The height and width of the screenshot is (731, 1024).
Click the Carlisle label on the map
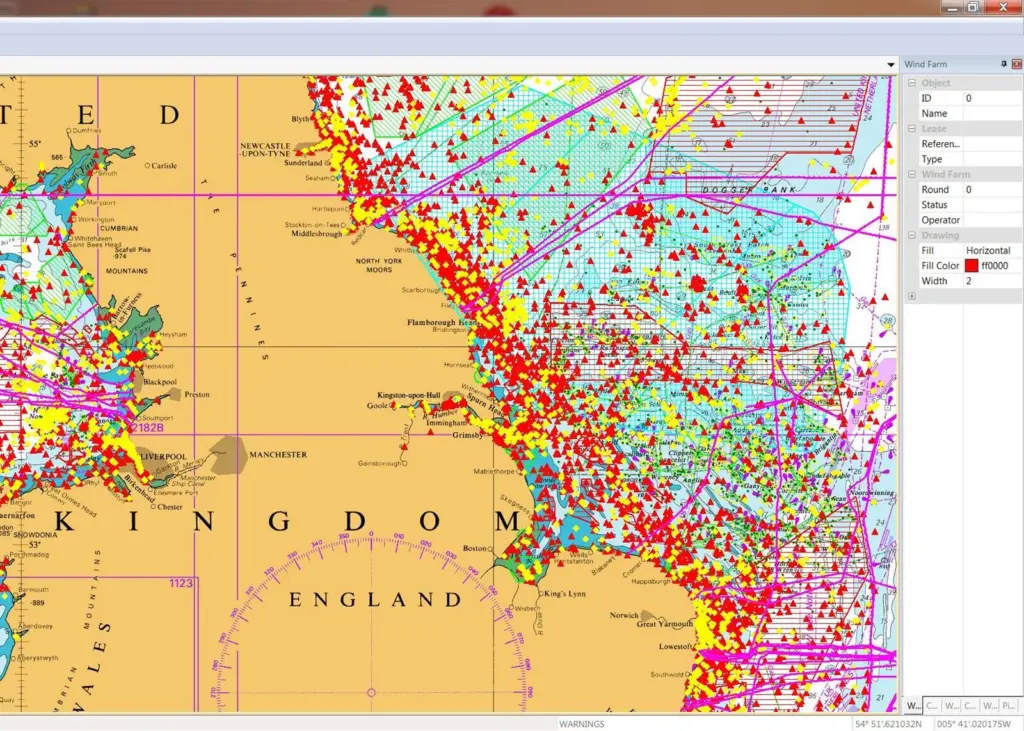click(x=164, y=166)
